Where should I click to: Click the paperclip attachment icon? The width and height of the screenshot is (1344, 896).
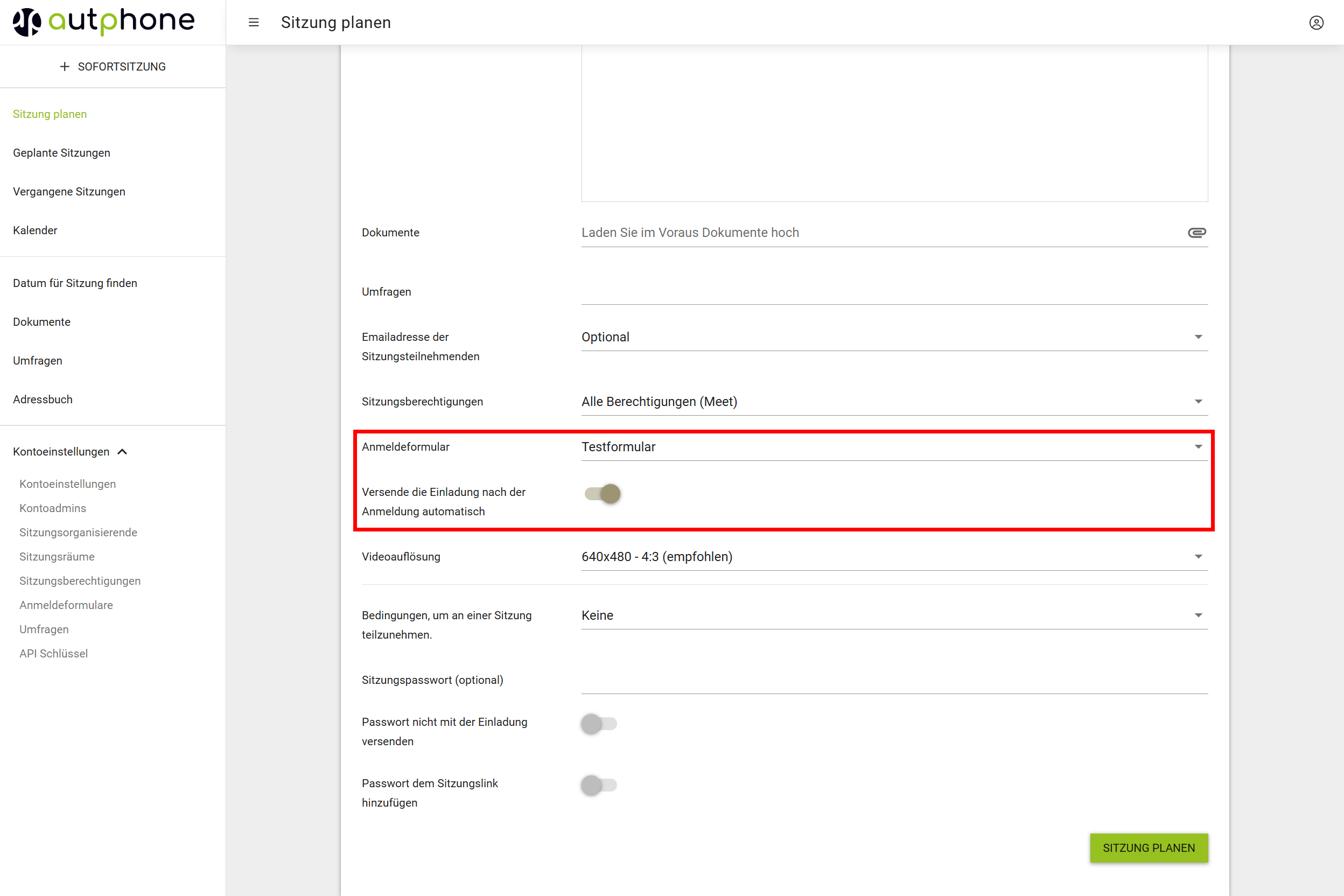tap(1196, 233)
